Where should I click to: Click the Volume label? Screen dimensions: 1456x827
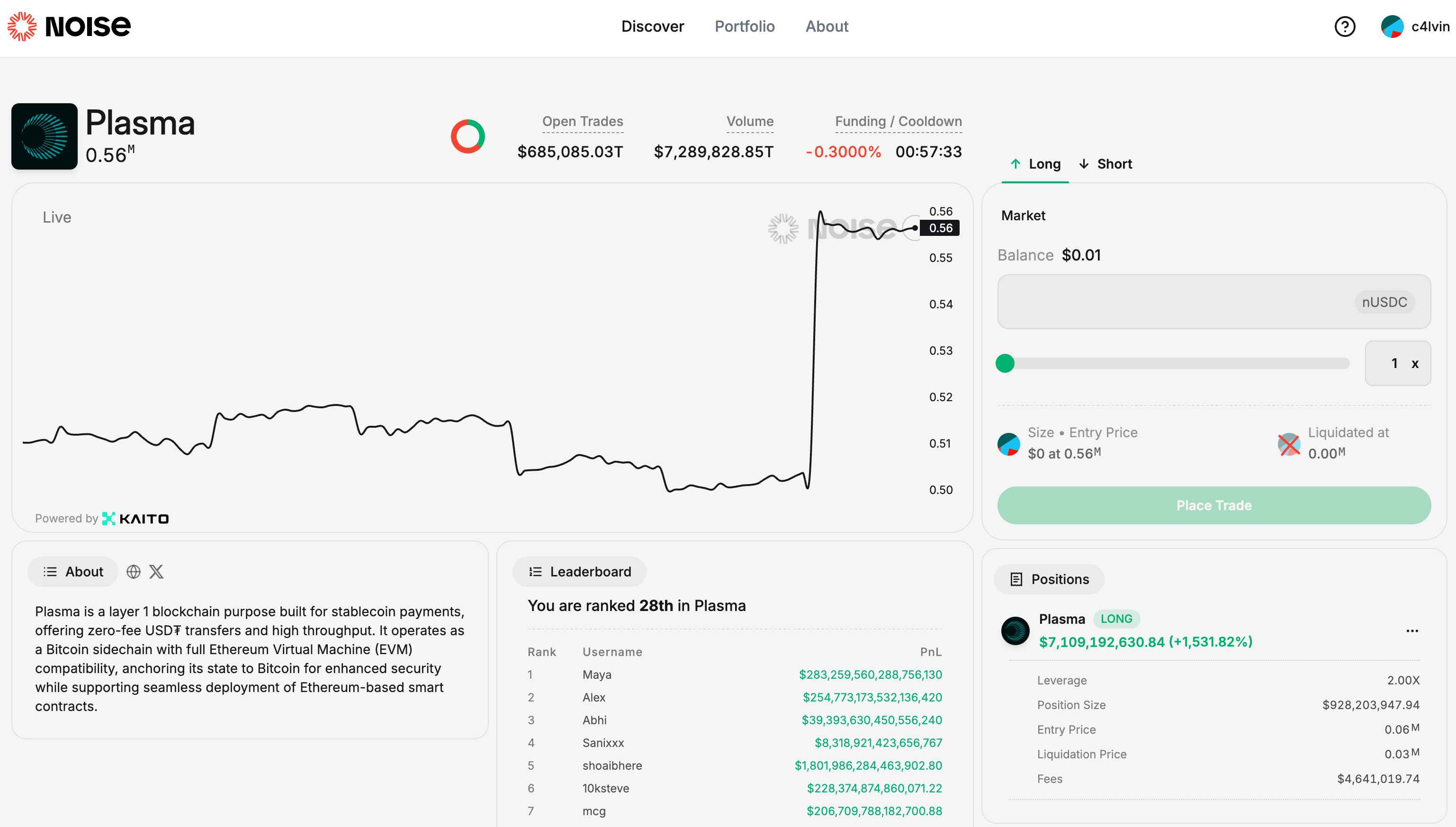click(x=750, y=122)
